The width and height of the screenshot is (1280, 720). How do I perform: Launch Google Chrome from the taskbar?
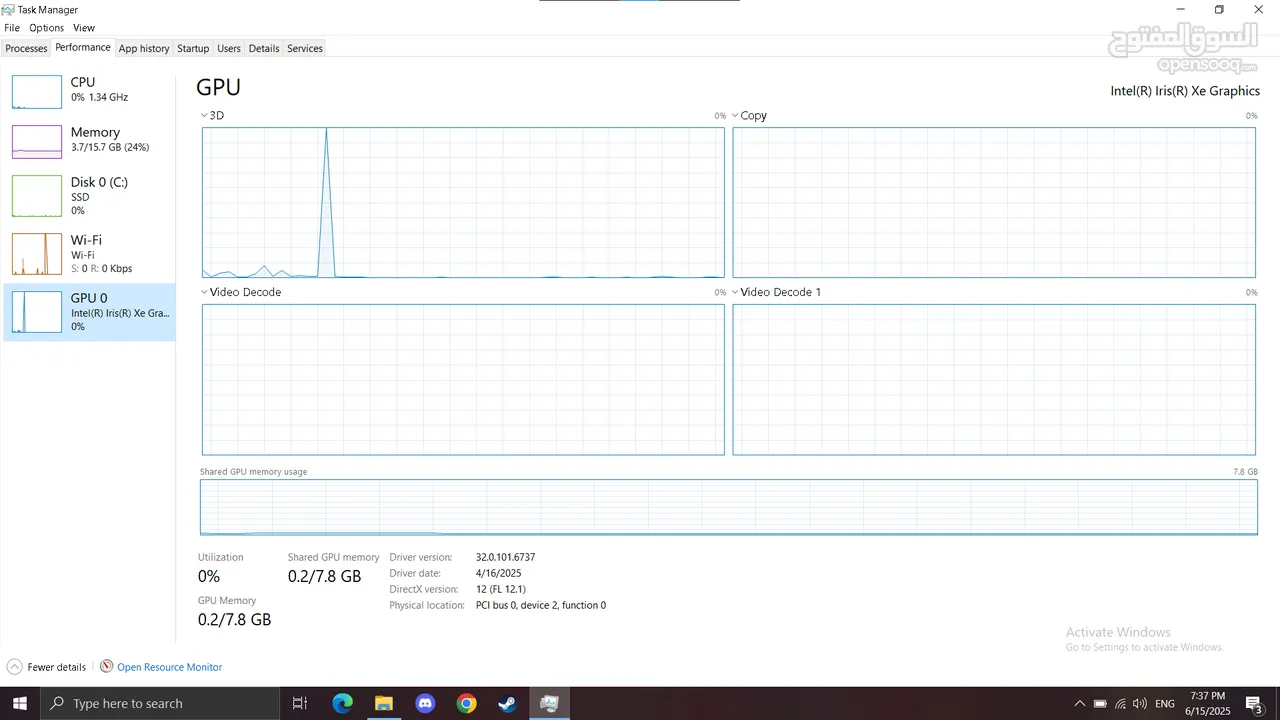pos(467,703)
